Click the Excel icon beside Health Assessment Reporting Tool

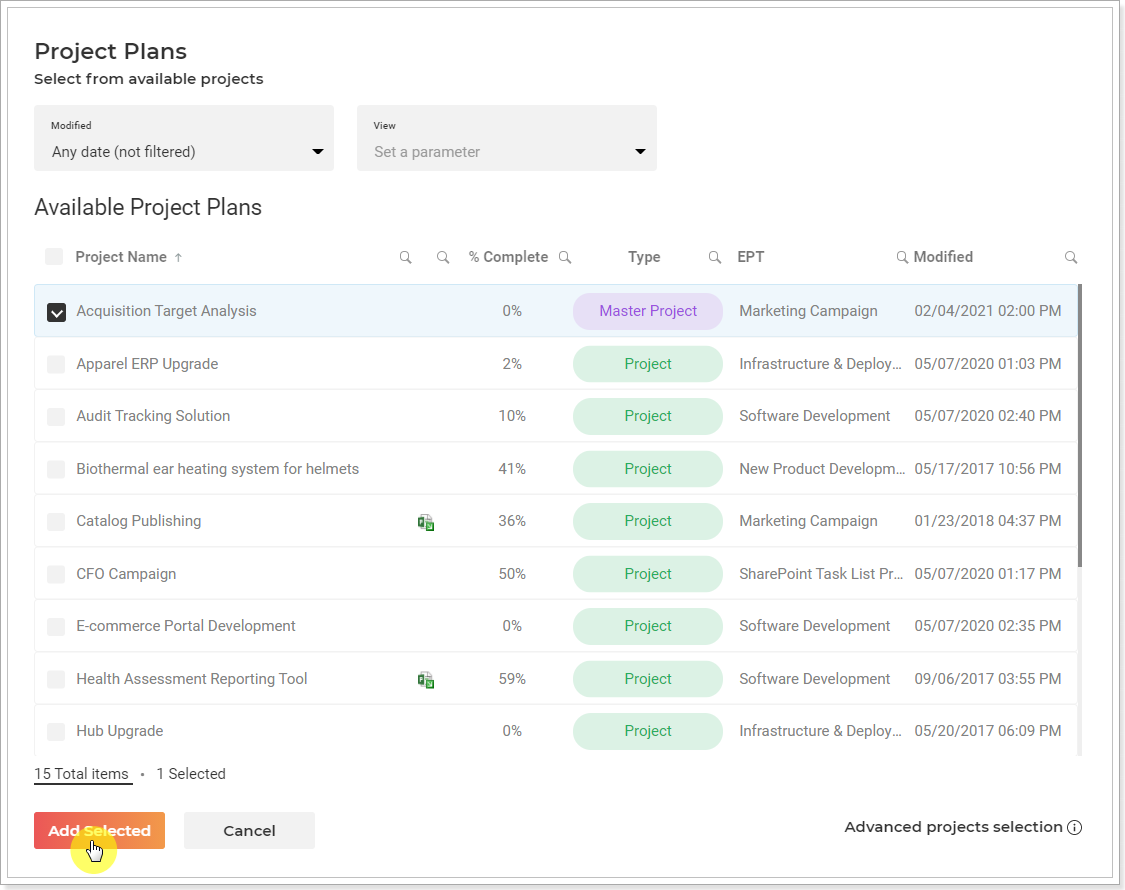426,679
